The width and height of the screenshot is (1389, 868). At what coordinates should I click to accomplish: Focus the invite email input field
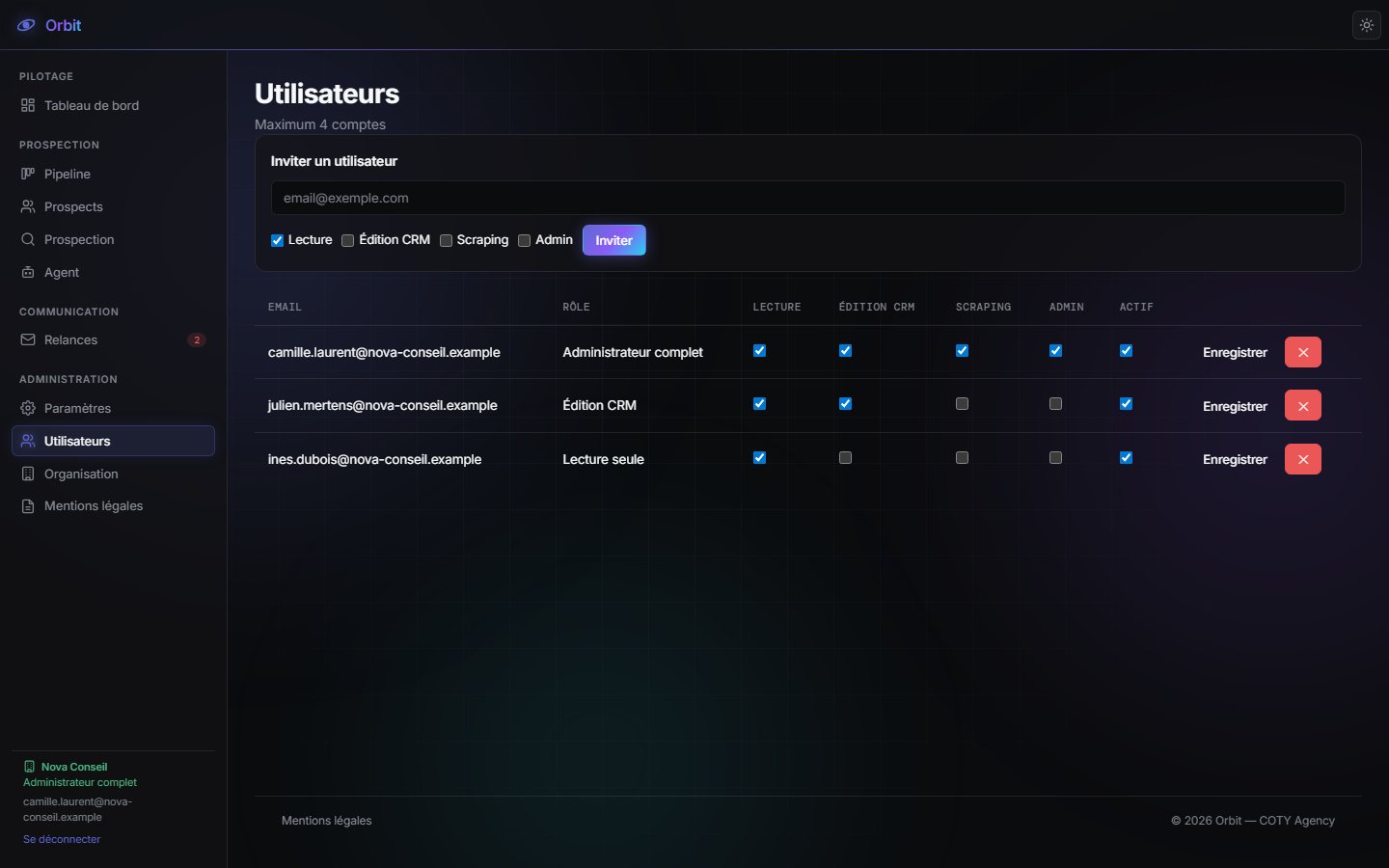[x=808, y=198]
